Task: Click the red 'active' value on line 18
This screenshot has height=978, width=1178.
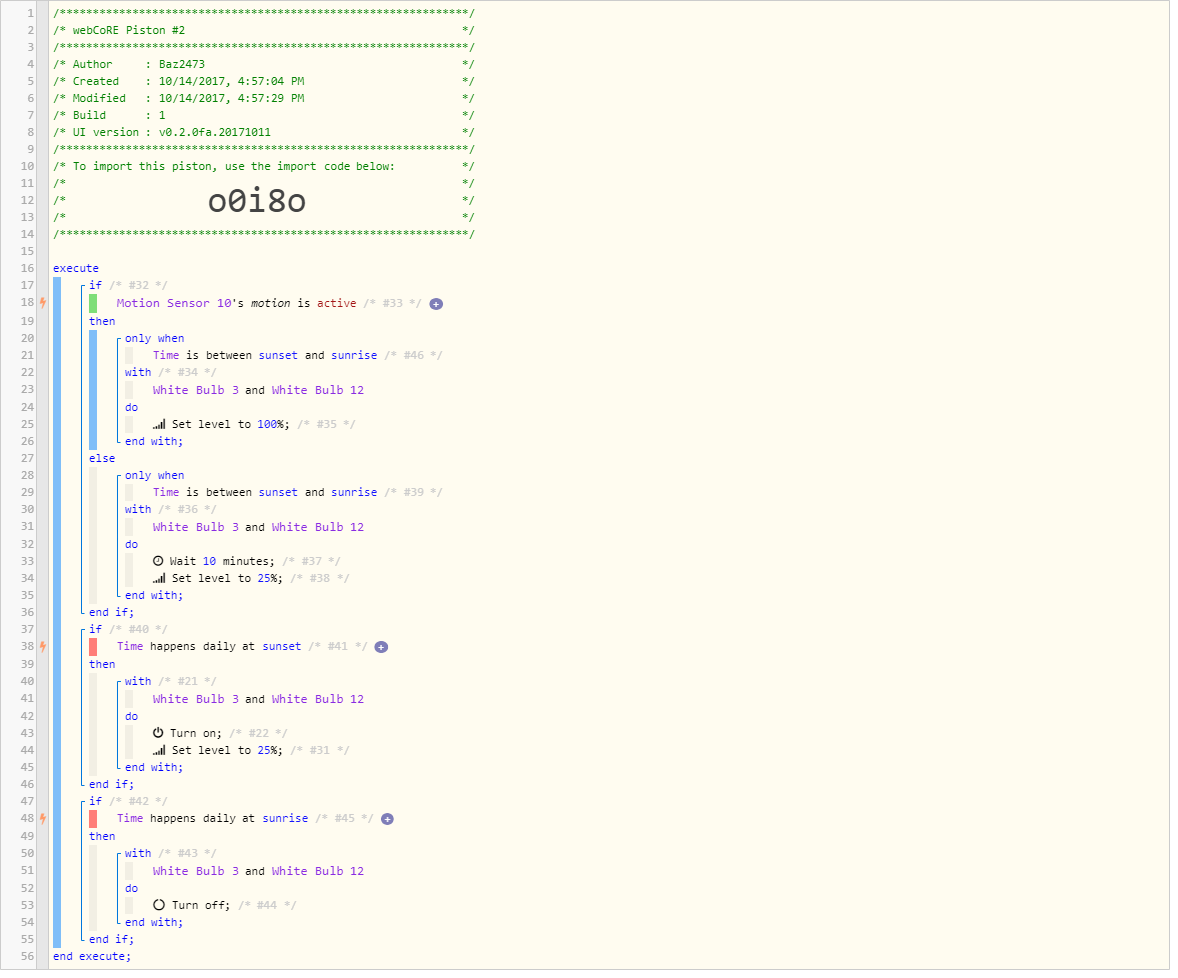Action: coord(339,305)
